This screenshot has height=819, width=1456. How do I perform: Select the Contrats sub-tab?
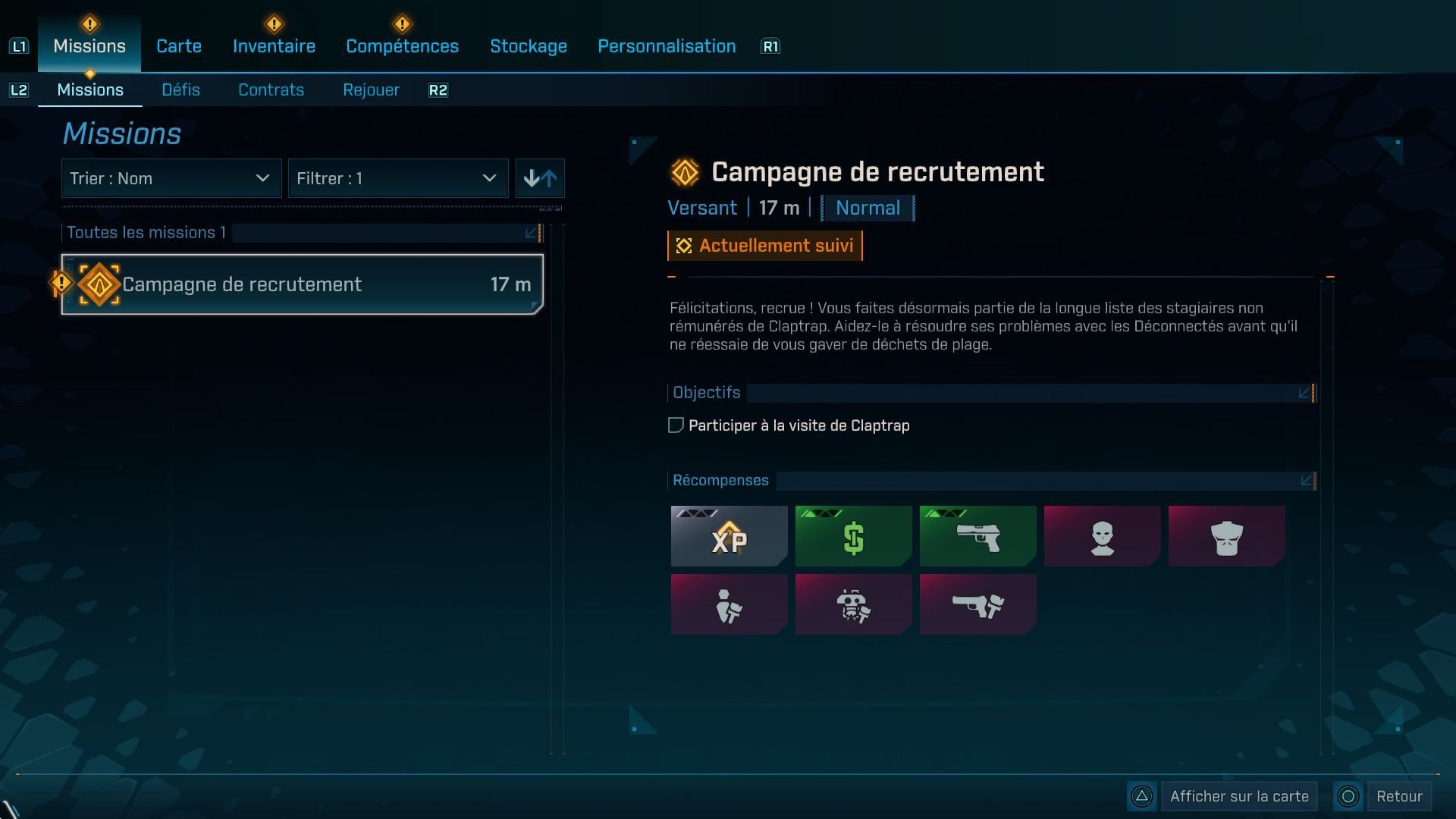271,90
